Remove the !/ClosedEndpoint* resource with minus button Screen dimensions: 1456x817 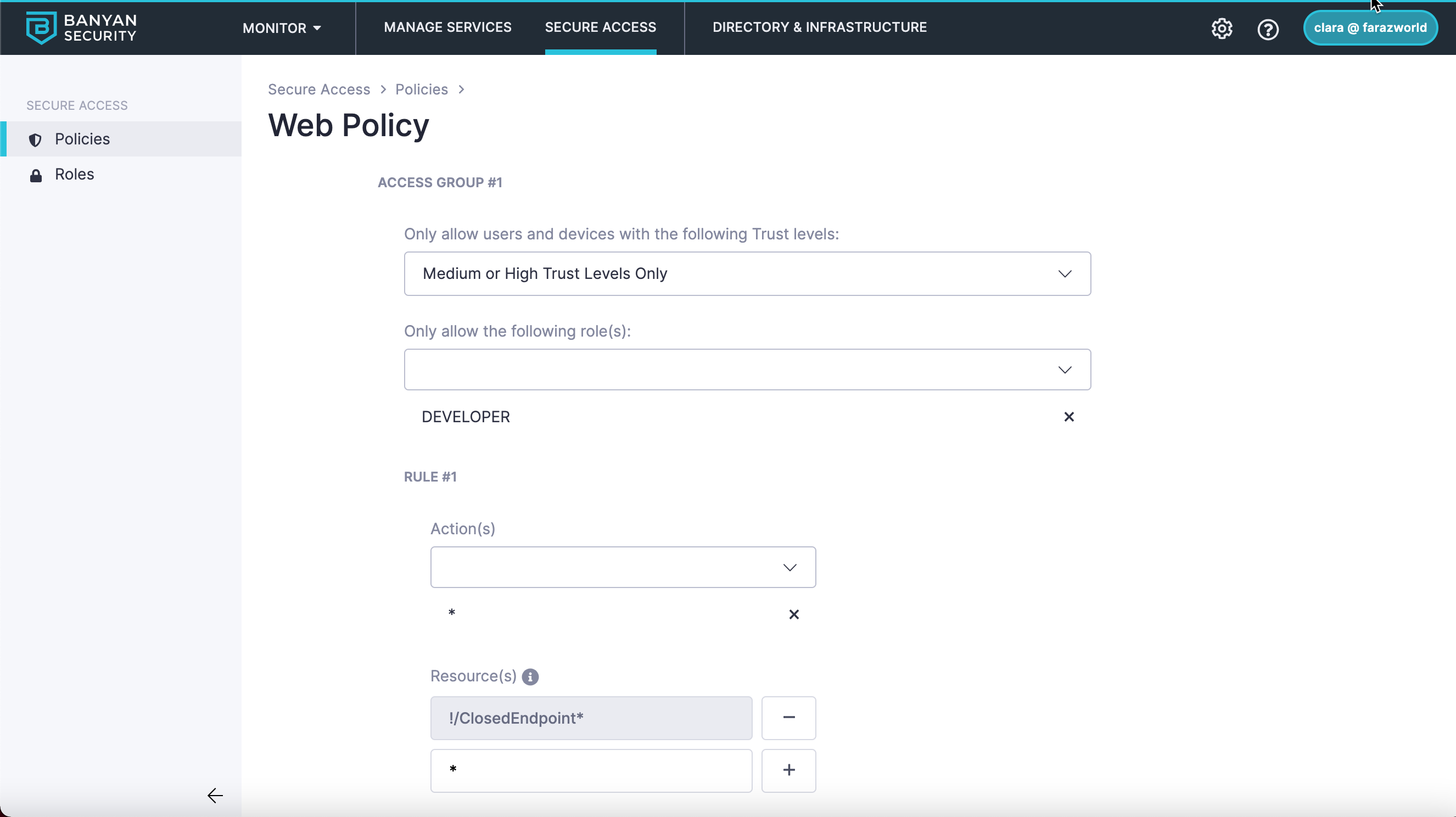point(788,718)
